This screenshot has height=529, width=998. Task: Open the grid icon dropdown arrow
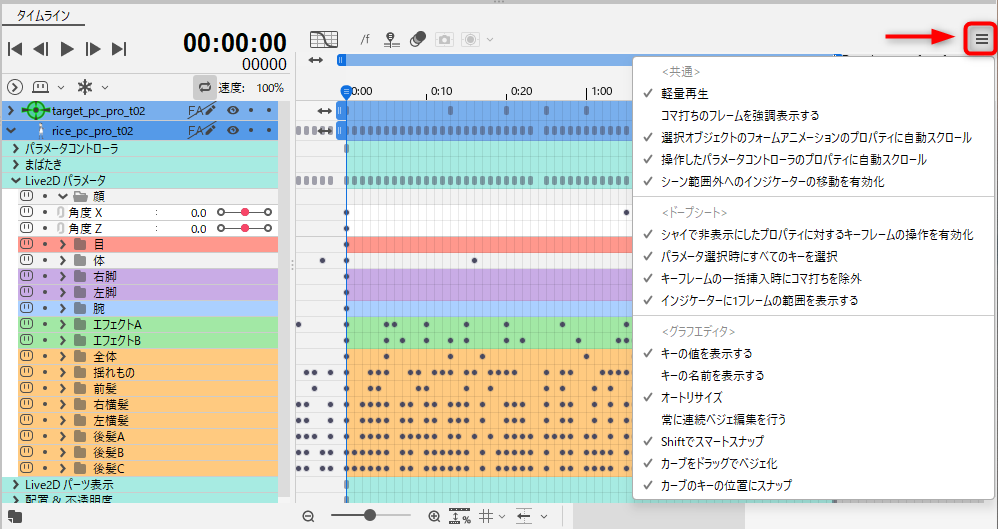(502, 517)
